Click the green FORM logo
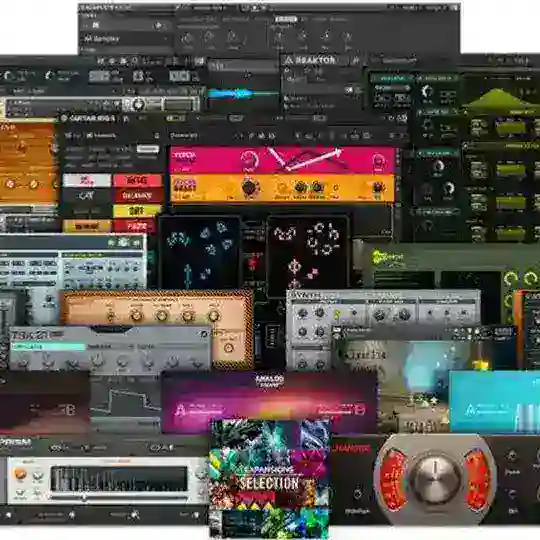Screen dimensions: 540x540 (388, 257)
